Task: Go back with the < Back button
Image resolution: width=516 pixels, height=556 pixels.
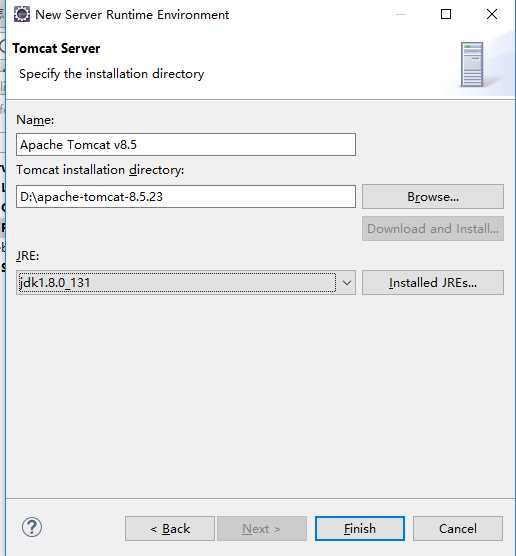Action: click(170, 529)
